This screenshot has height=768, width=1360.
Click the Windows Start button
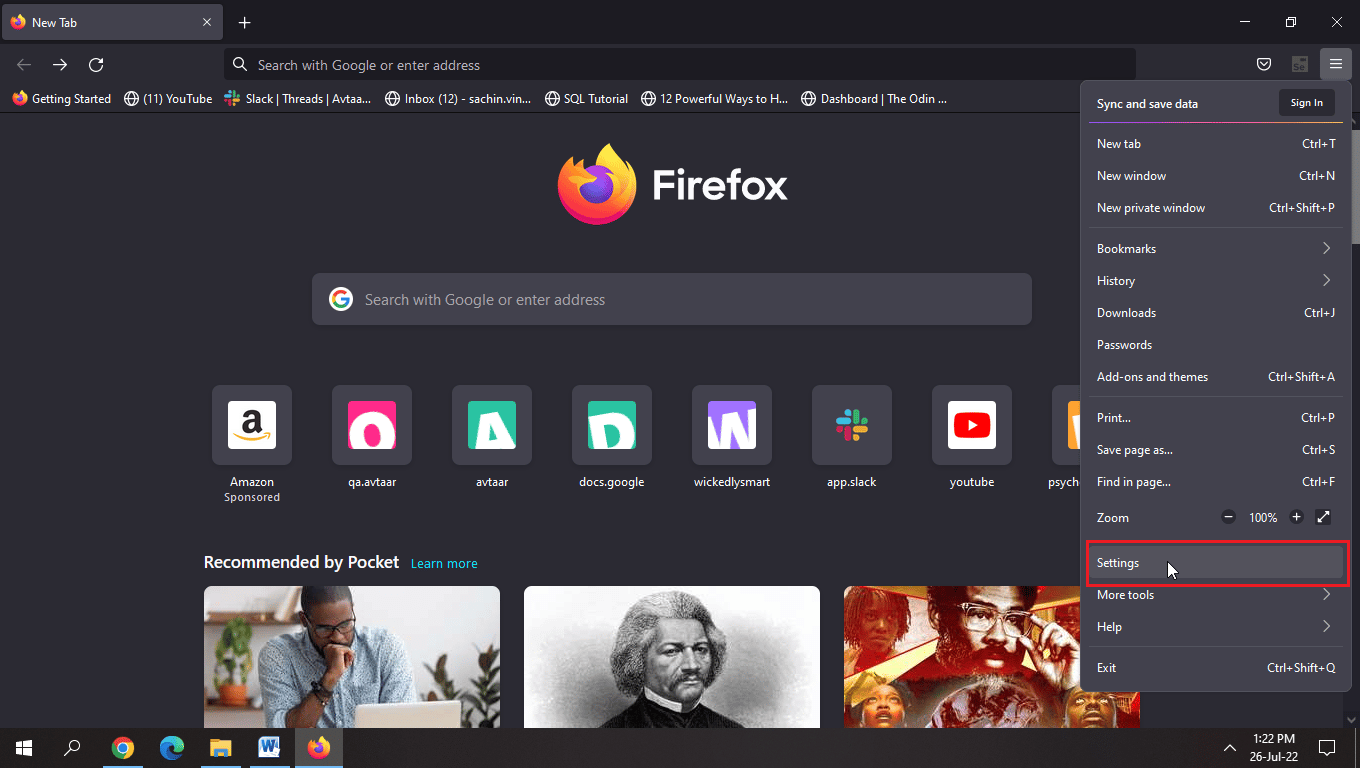point(24,748)
